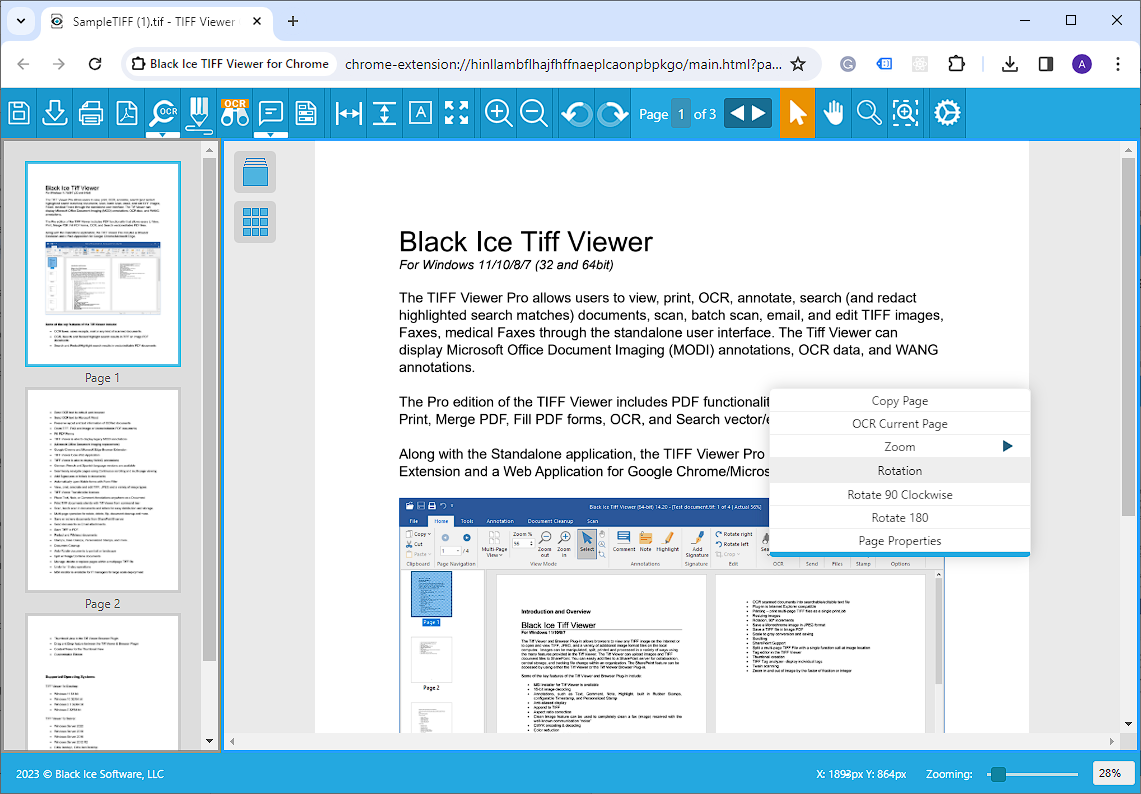Open OCR search with the binoculars icon
This screenshot has width=1141, height=794.
234,113
